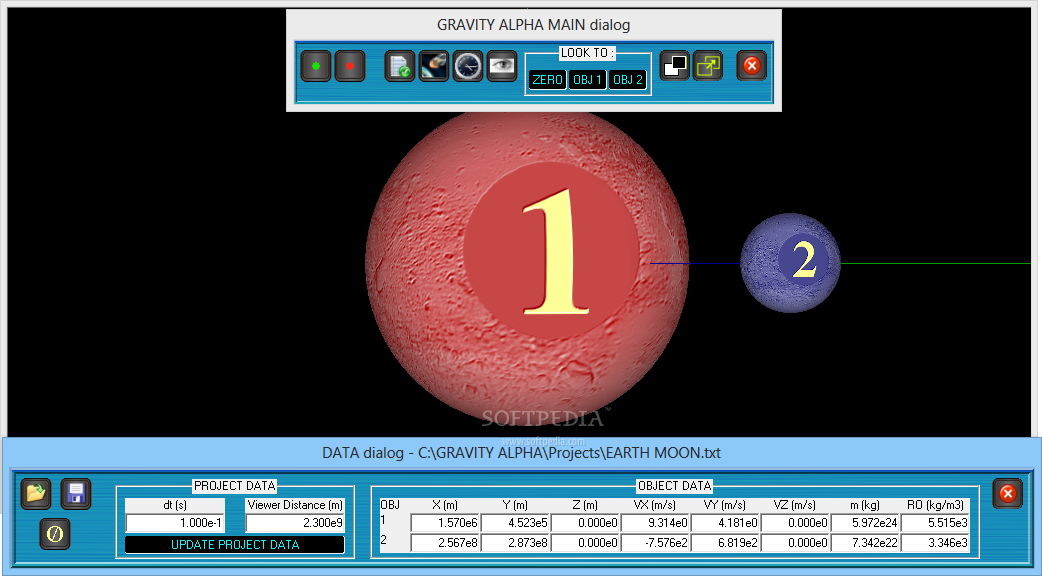Click the DATA dialog title bar text

pyautogui.click(x=522, y=453)
